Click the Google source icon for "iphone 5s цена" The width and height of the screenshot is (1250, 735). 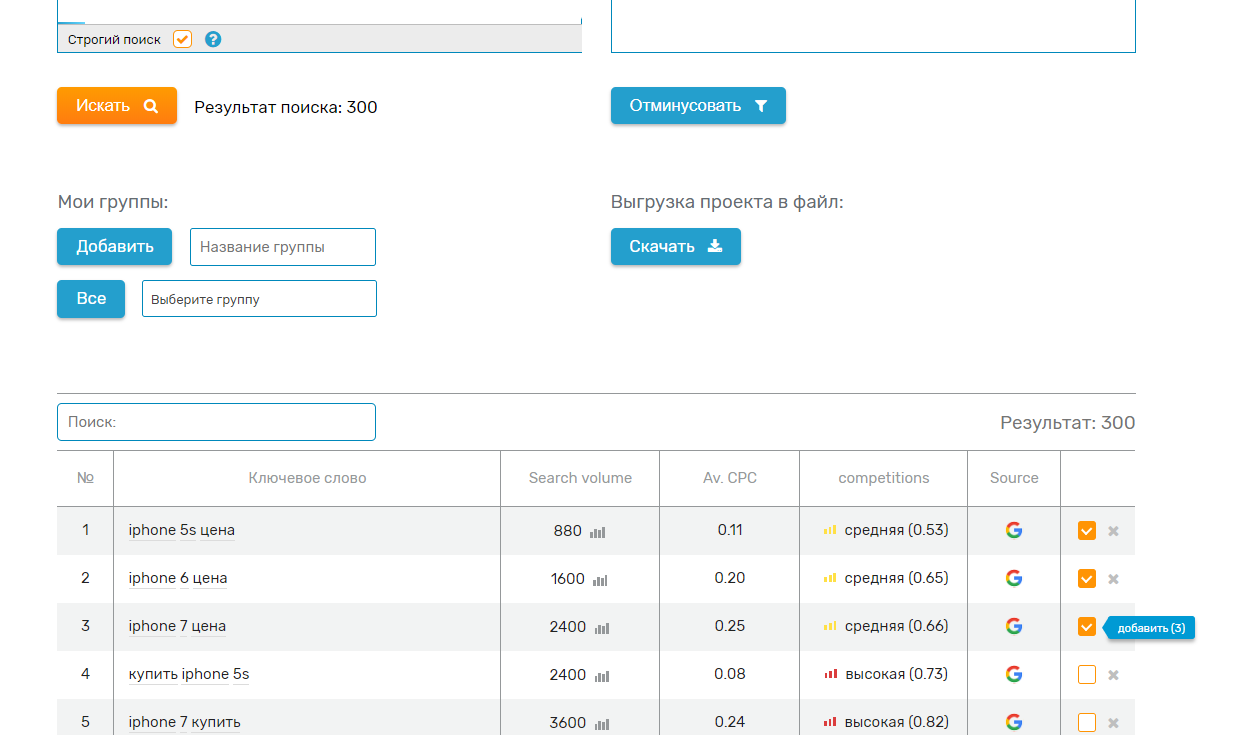coord(1014,531)
